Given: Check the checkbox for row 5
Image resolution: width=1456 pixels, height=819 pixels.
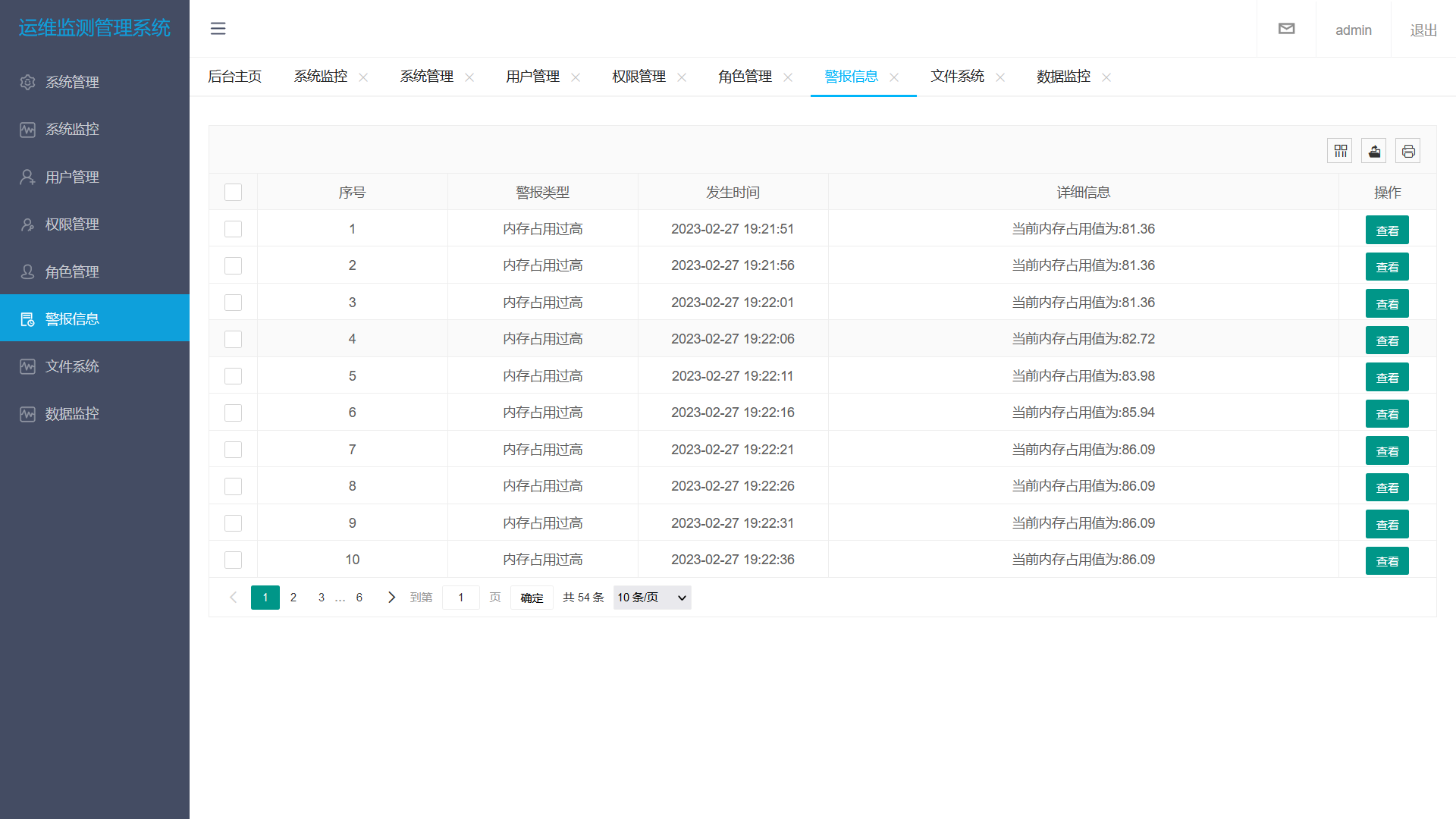Looking at the screenshot, I should pyautogui.click(x=234, y=376).
